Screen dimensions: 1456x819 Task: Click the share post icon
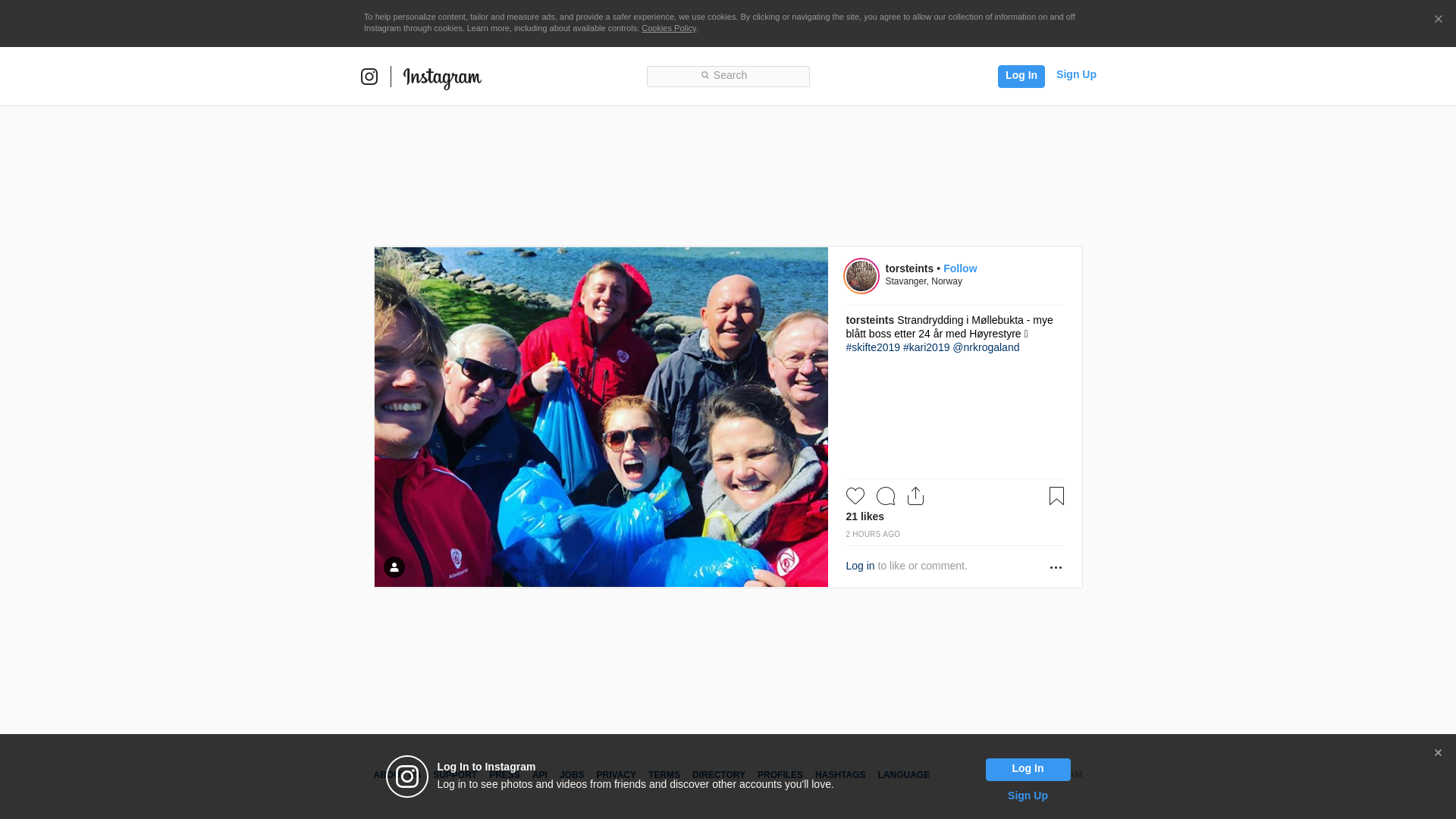(x=916, y=496)
